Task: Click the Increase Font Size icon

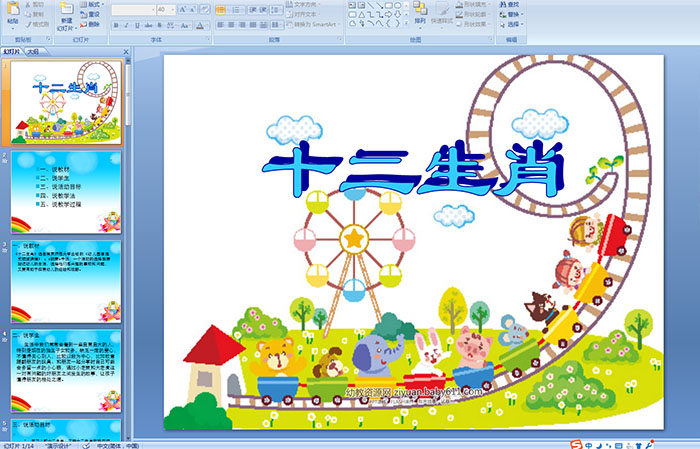Action: [x=183, y=10]
